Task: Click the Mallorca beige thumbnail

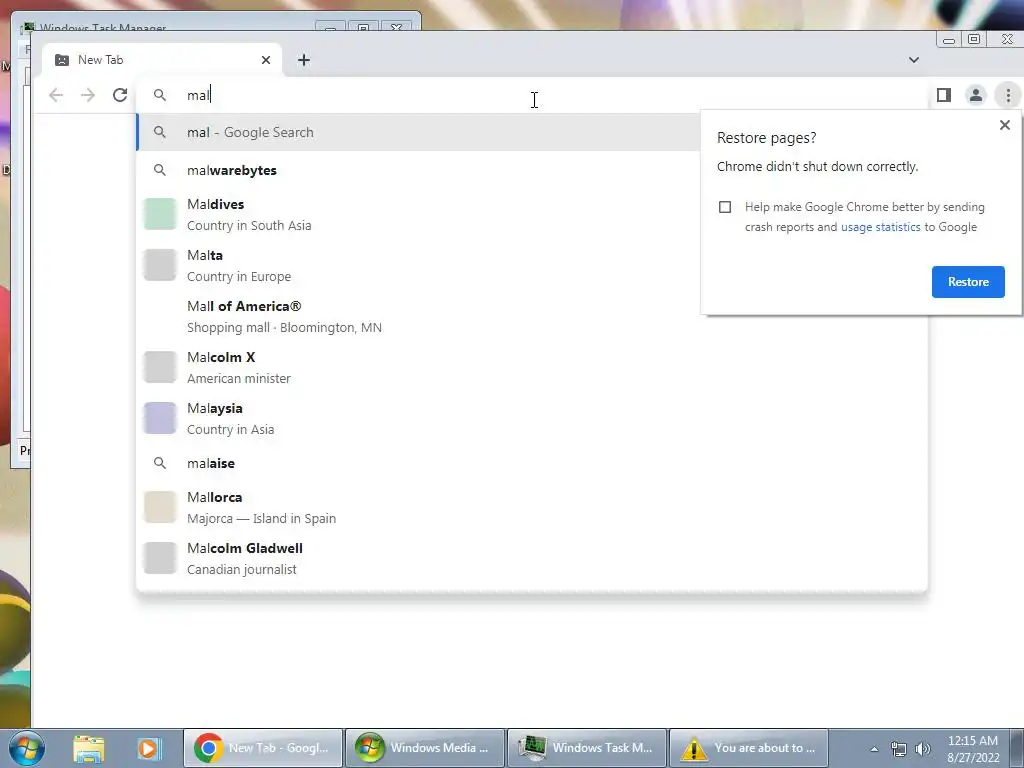Action: pyautogui.click(x=160, y=507)
